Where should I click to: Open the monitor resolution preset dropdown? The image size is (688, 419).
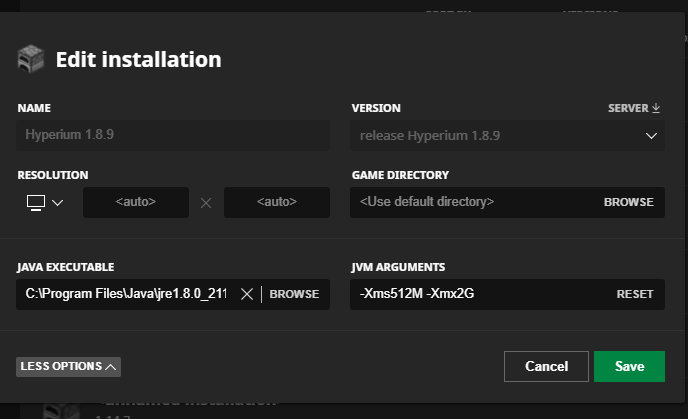pyautogui.click(x=45, y=202)
